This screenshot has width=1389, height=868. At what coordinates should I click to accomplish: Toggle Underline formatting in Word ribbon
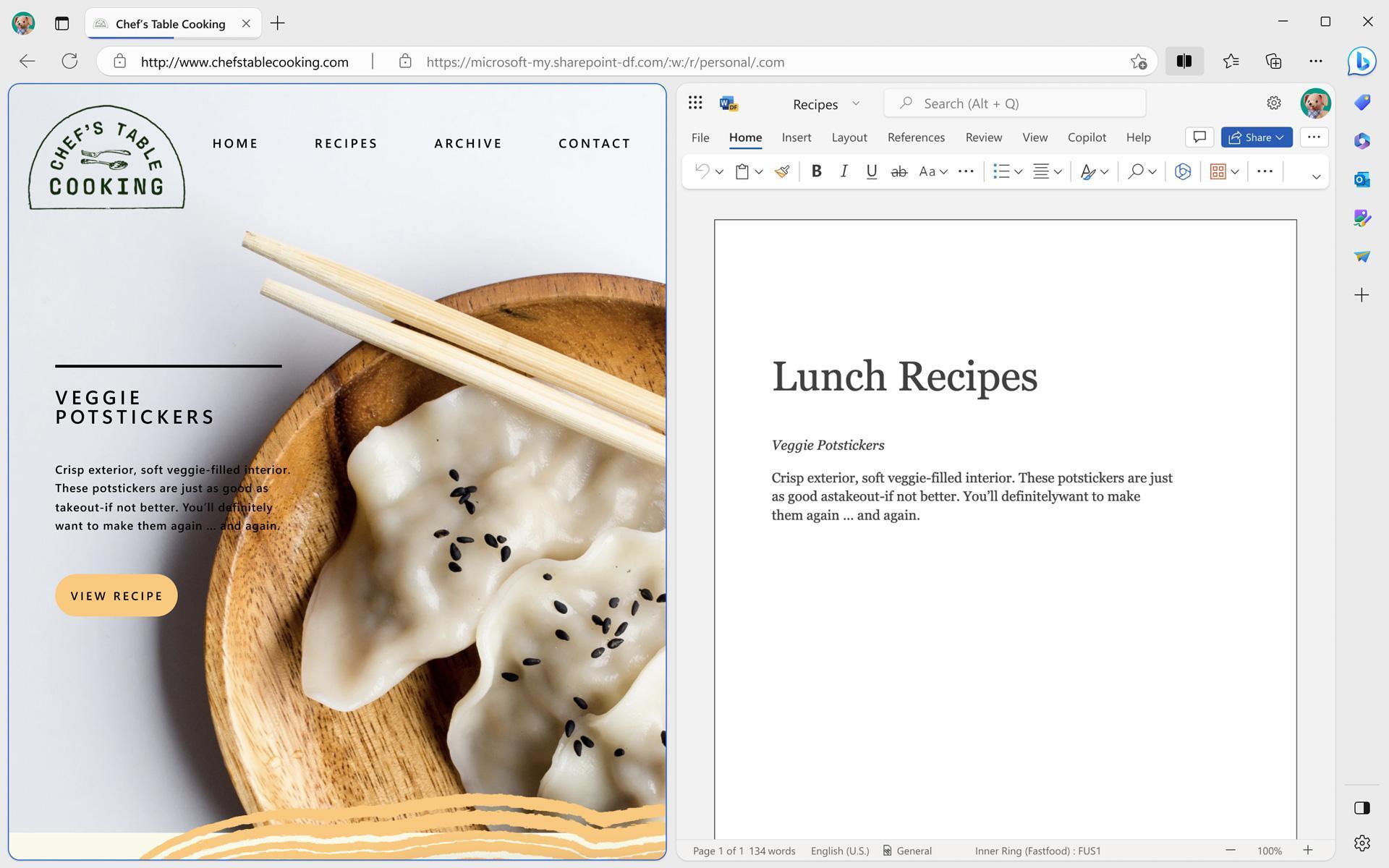click(x=870, y=172)
